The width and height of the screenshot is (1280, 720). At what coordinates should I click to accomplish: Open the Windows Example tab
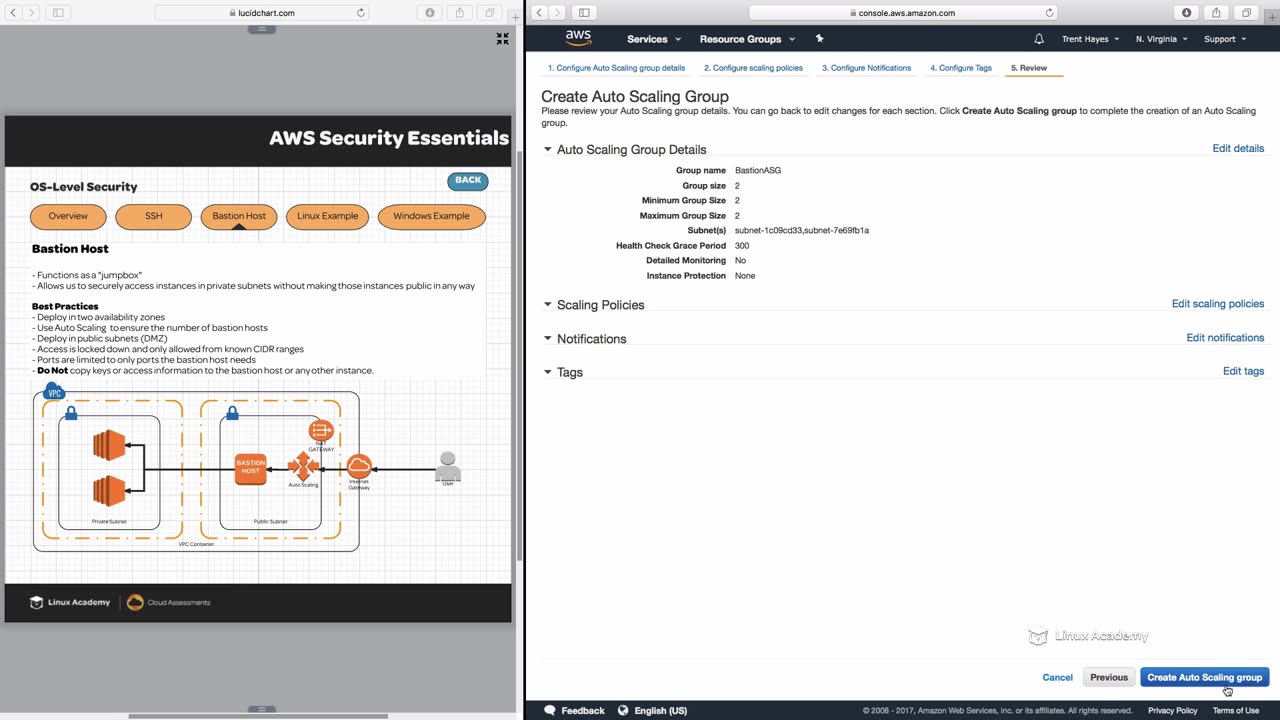(x=431, y=216)
